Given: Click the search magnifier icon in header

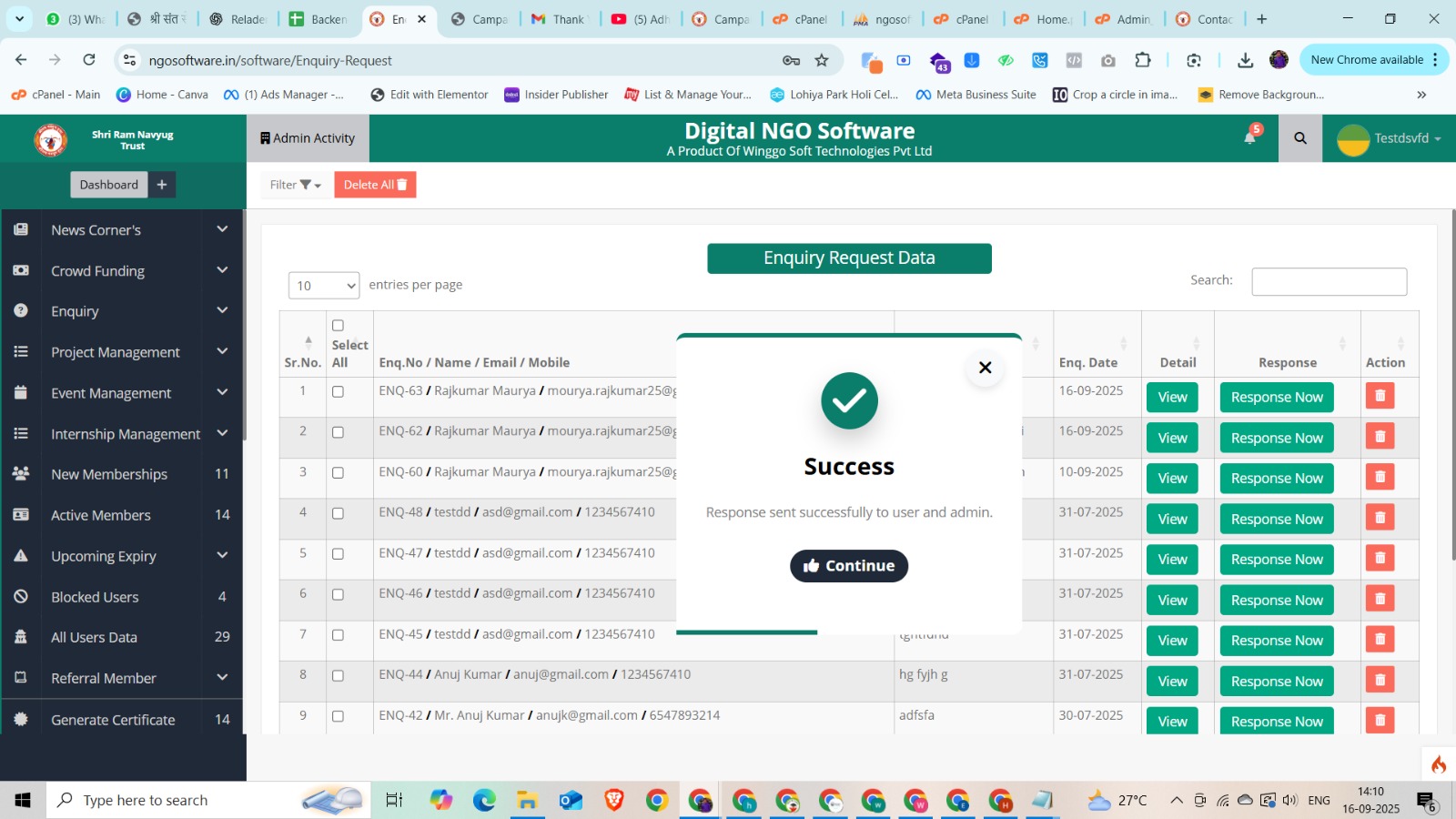Looking at the screenshot, I should coord(1299,138).
